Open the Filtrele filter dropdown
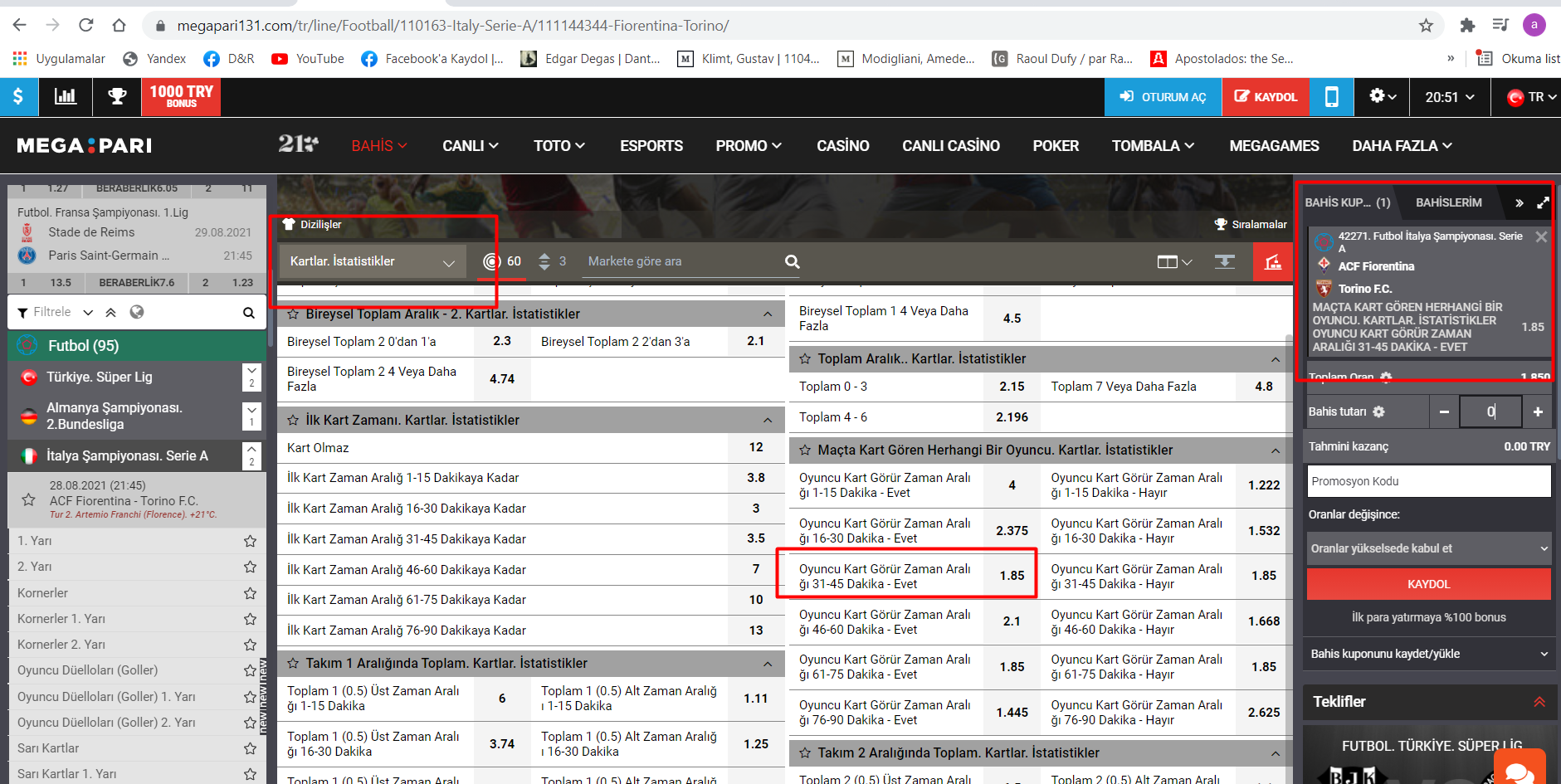This screenshot has height=784, width=1561. click(55, 312)
